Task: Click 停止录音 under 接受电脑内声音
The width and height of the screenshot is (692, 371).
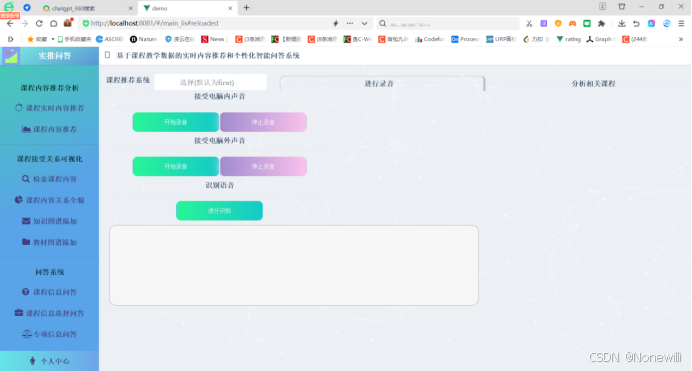Action: coord(263,122)
